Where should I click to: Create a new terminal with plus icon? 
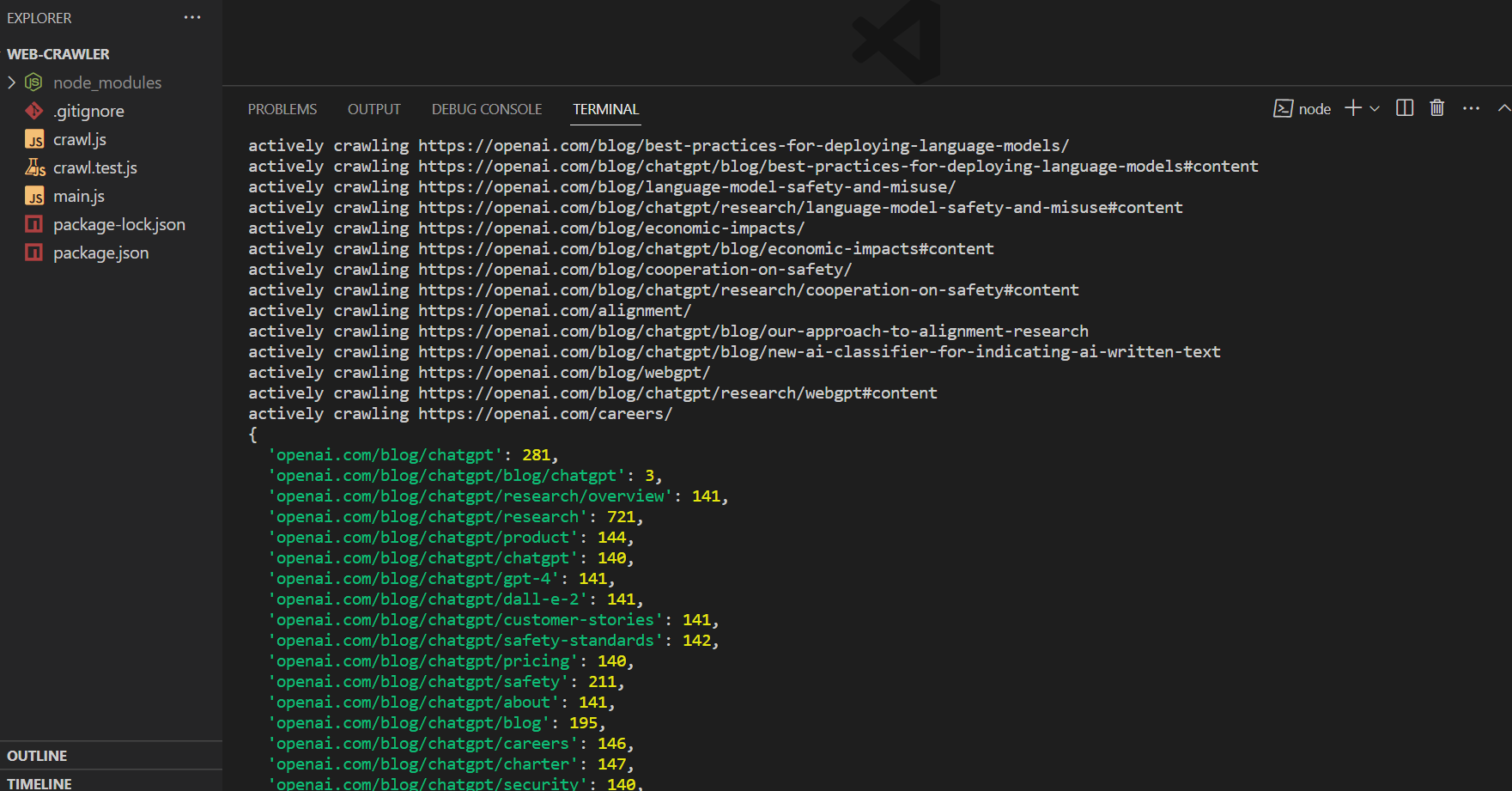1353,107
